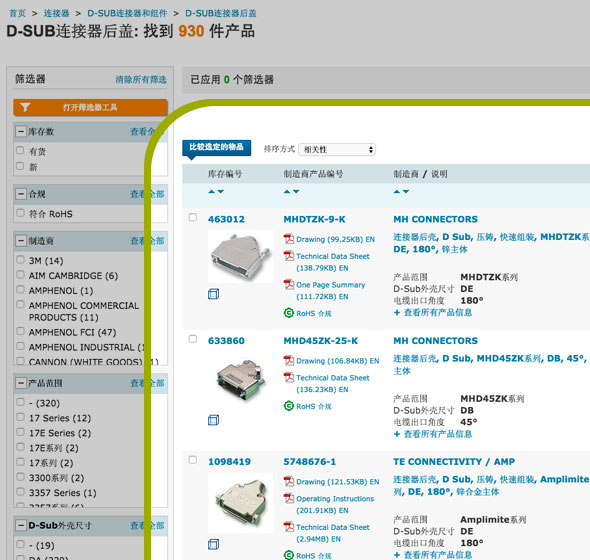The image size is (590, 560).
Task: View all options in 产品范围 section
Action: pos(147,383)
